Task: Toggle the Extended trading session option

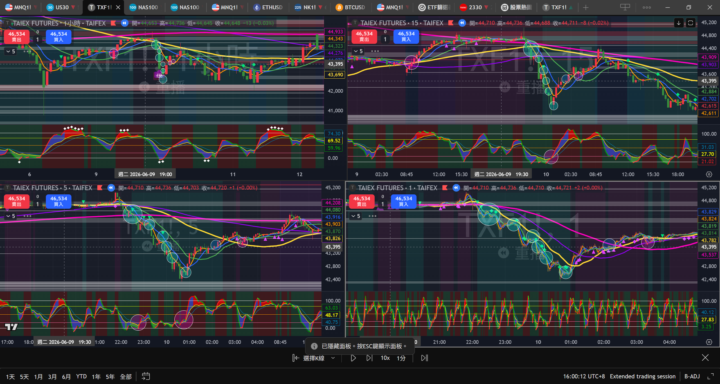Action: [x=643, y=376]
